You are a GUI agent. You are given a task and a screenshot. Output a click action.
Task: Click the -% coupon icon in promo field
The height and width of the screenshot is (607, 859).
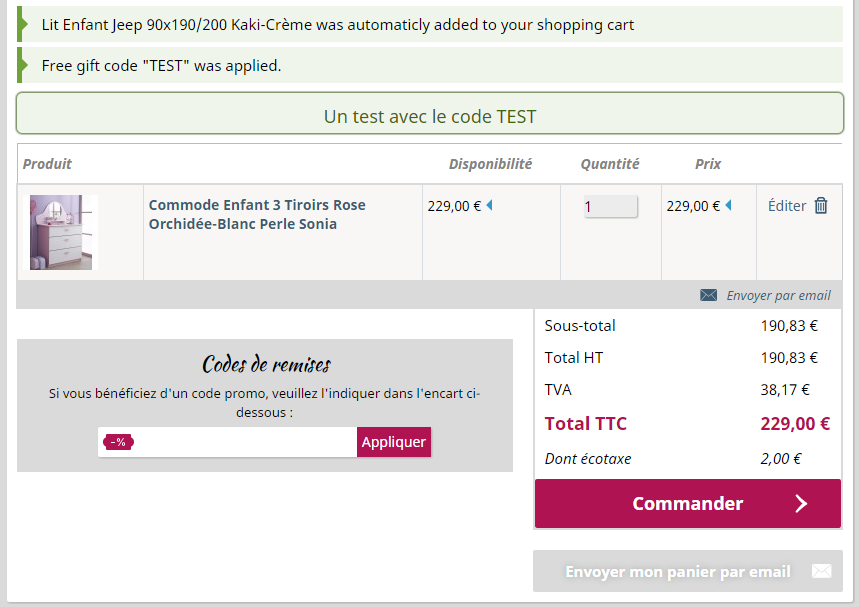(x=118, y=442)
